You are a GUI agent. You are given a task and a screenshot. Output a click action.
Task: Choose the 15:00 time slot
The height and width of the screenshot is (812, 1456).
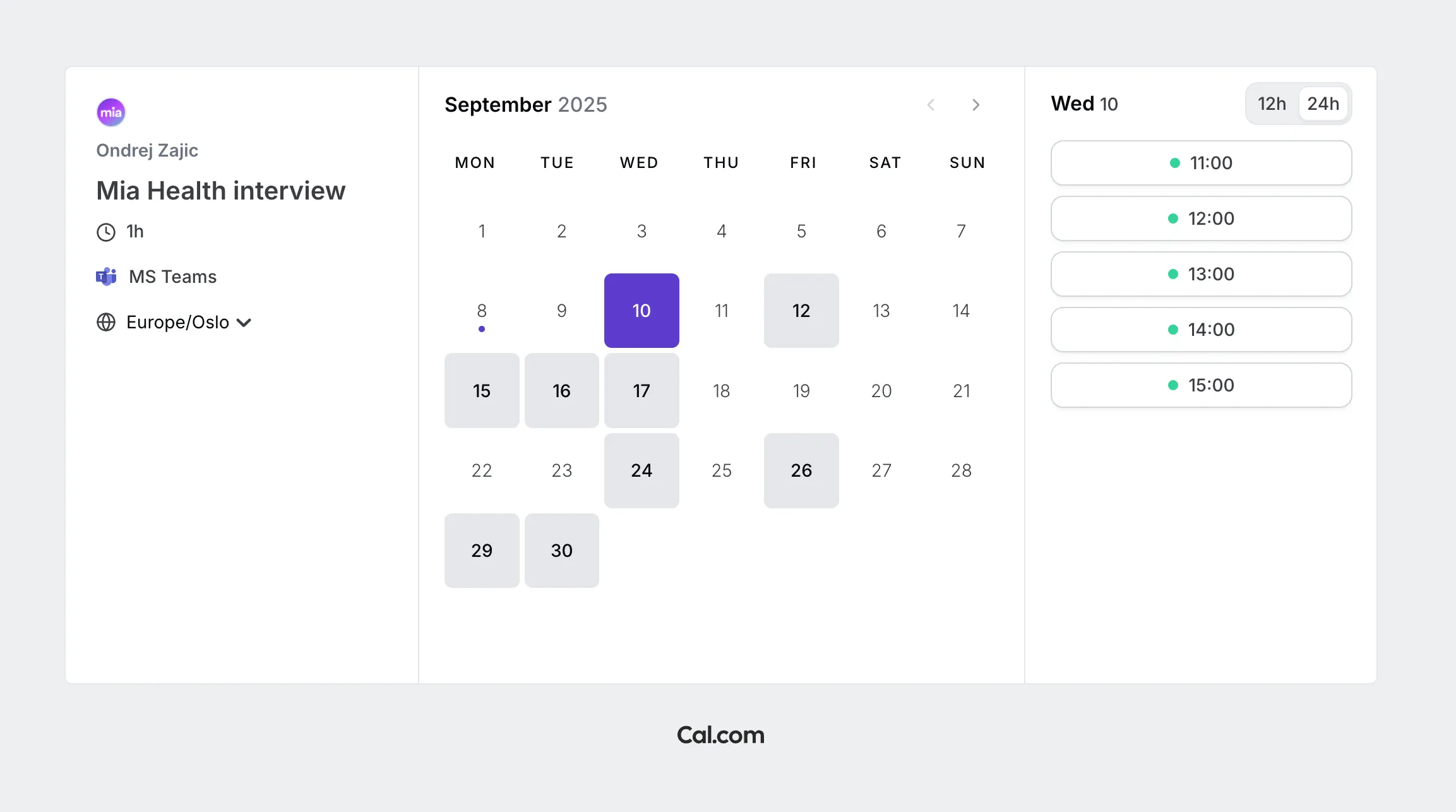click(x=1201, y=385)
